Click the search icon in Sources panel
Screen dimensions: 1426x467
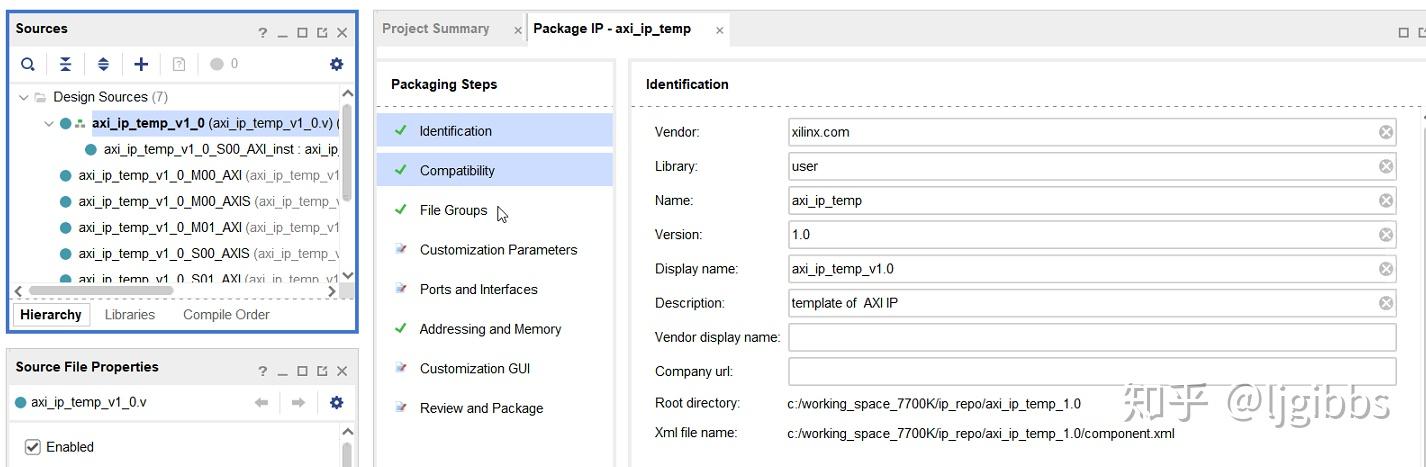click(x=28, y=64)
